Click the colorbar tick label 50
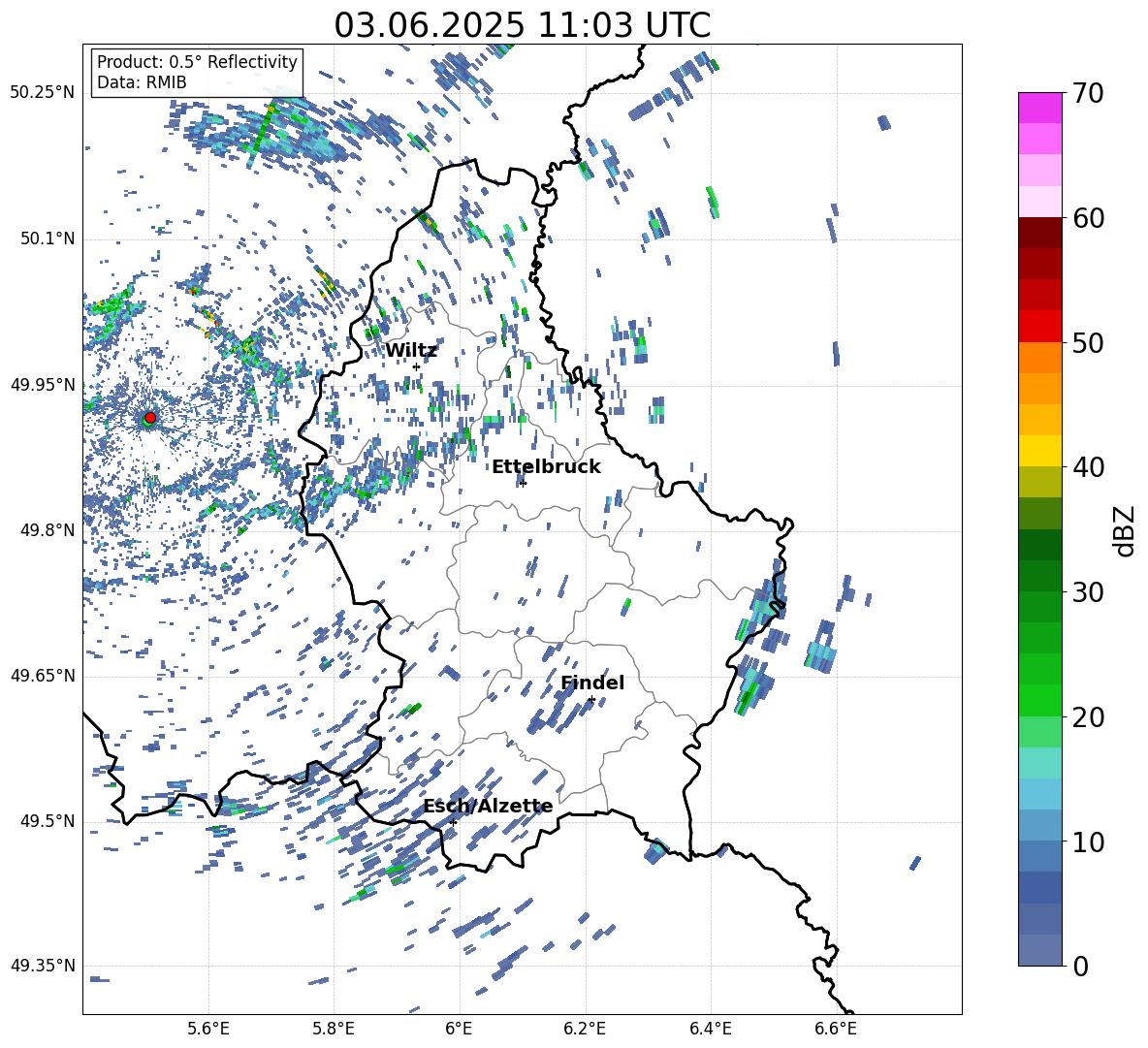The width and height of the screenshot is (1148, 1048). [1088, 342]
